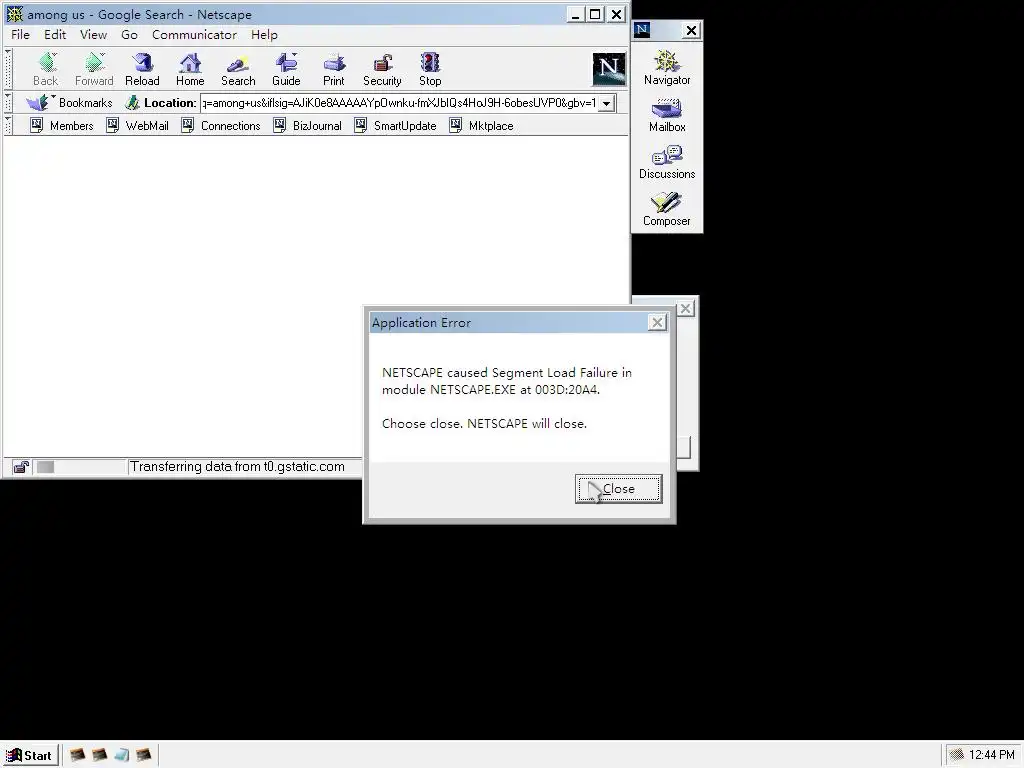Open the Edit menu
Viewport: 1024px width, 768px height.
[x=55, y=35]
